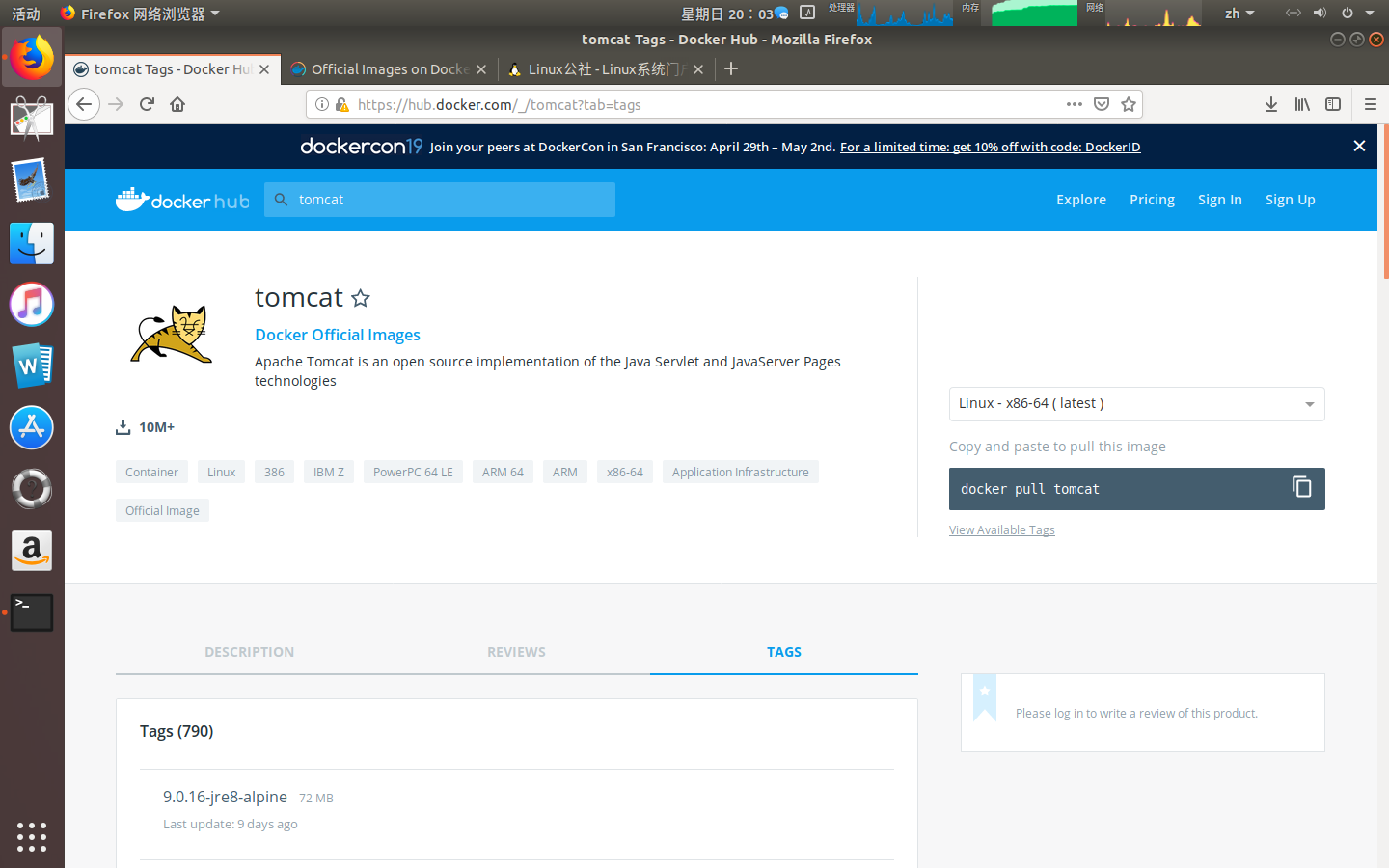
Task: Reload the current page
Action: tap(147, 104)
